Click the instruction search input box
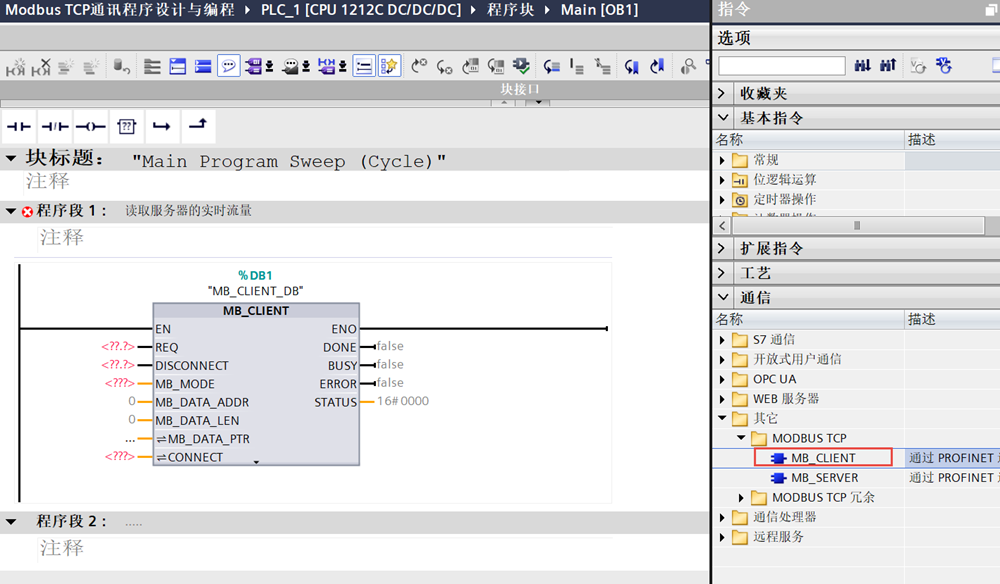 [x=781, y=66]
